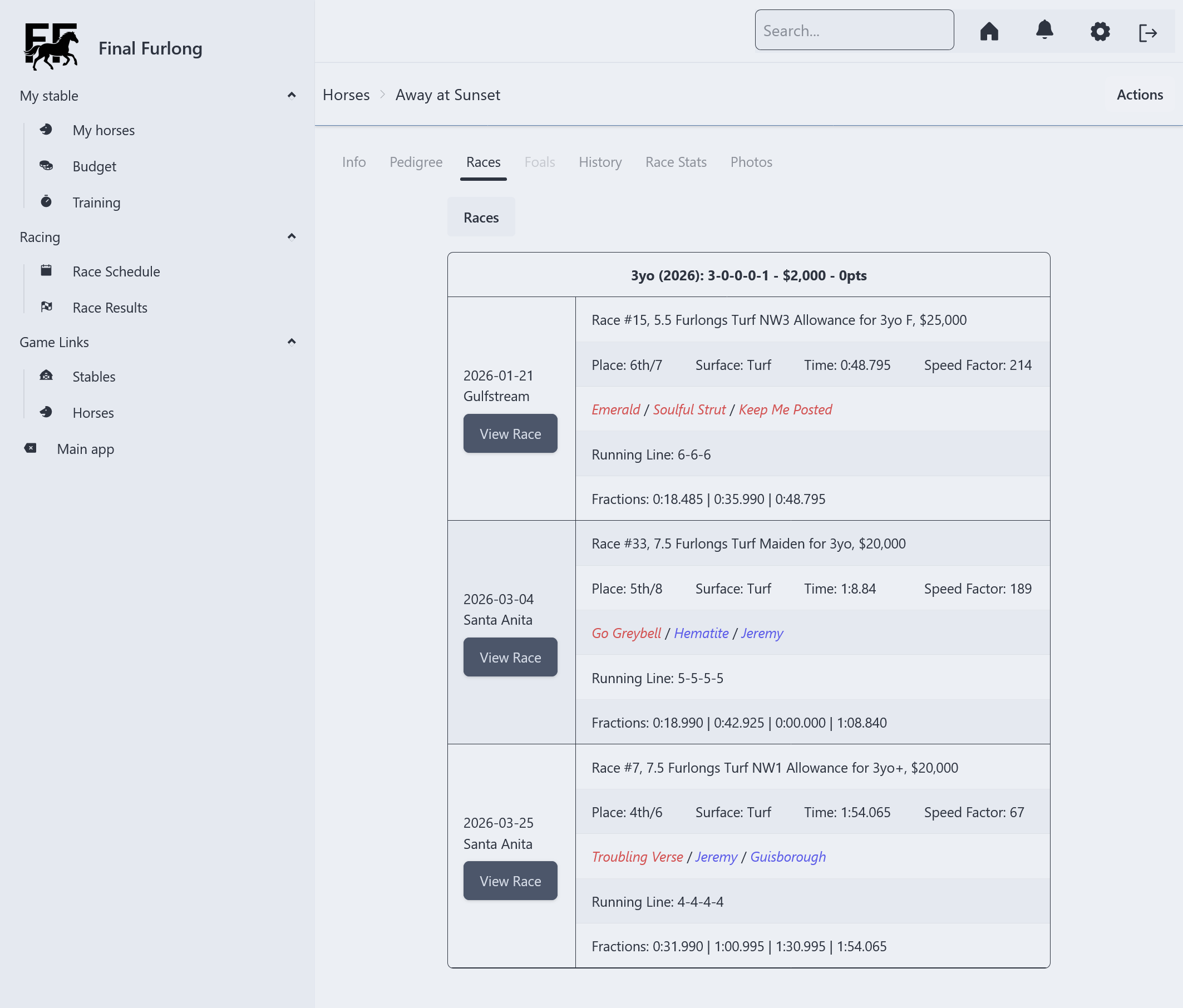This screenshot has width=1183, height=1008.
Task: Open the Actions dropdown menu
Action: coord(1139,95)
